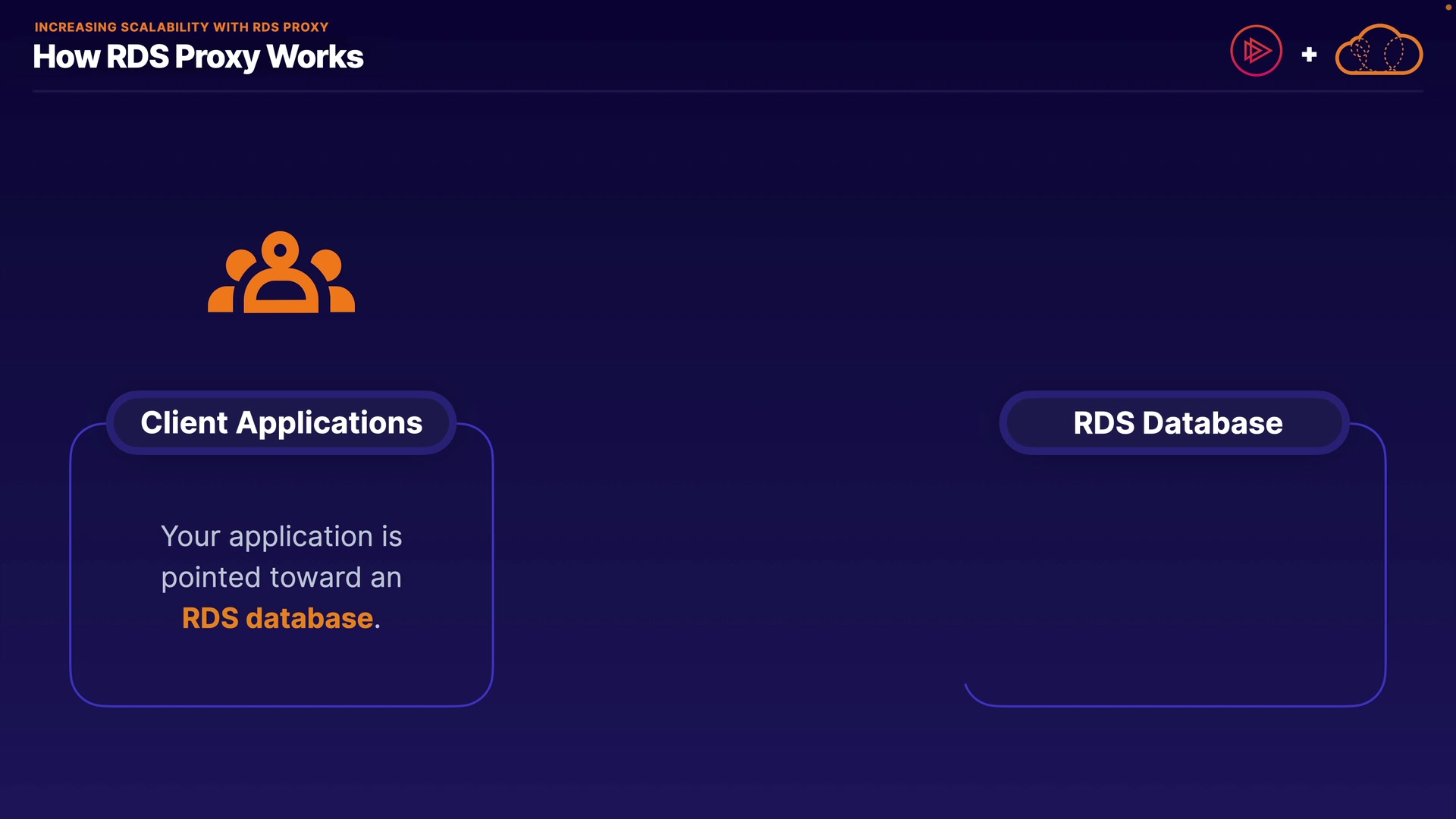1456x819 pixels.
Task: Click the "Your application is" text line
Action: point(281,537)
